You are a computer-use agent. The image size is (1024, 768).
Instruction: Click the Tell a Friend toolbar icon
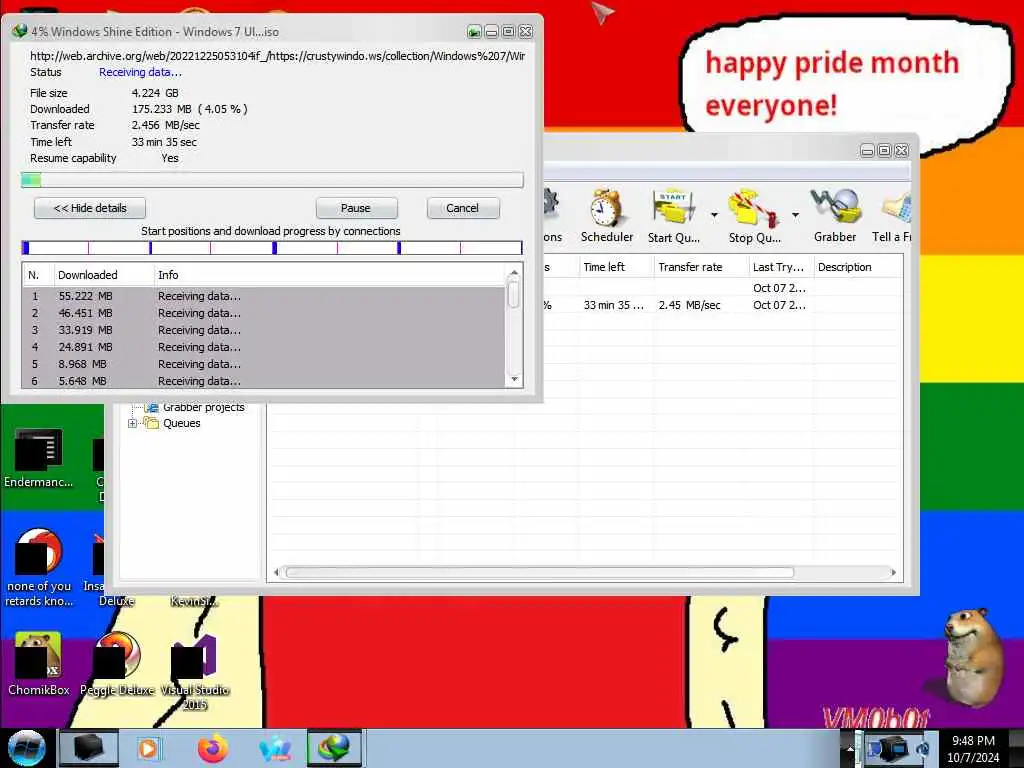coord(892,216)
